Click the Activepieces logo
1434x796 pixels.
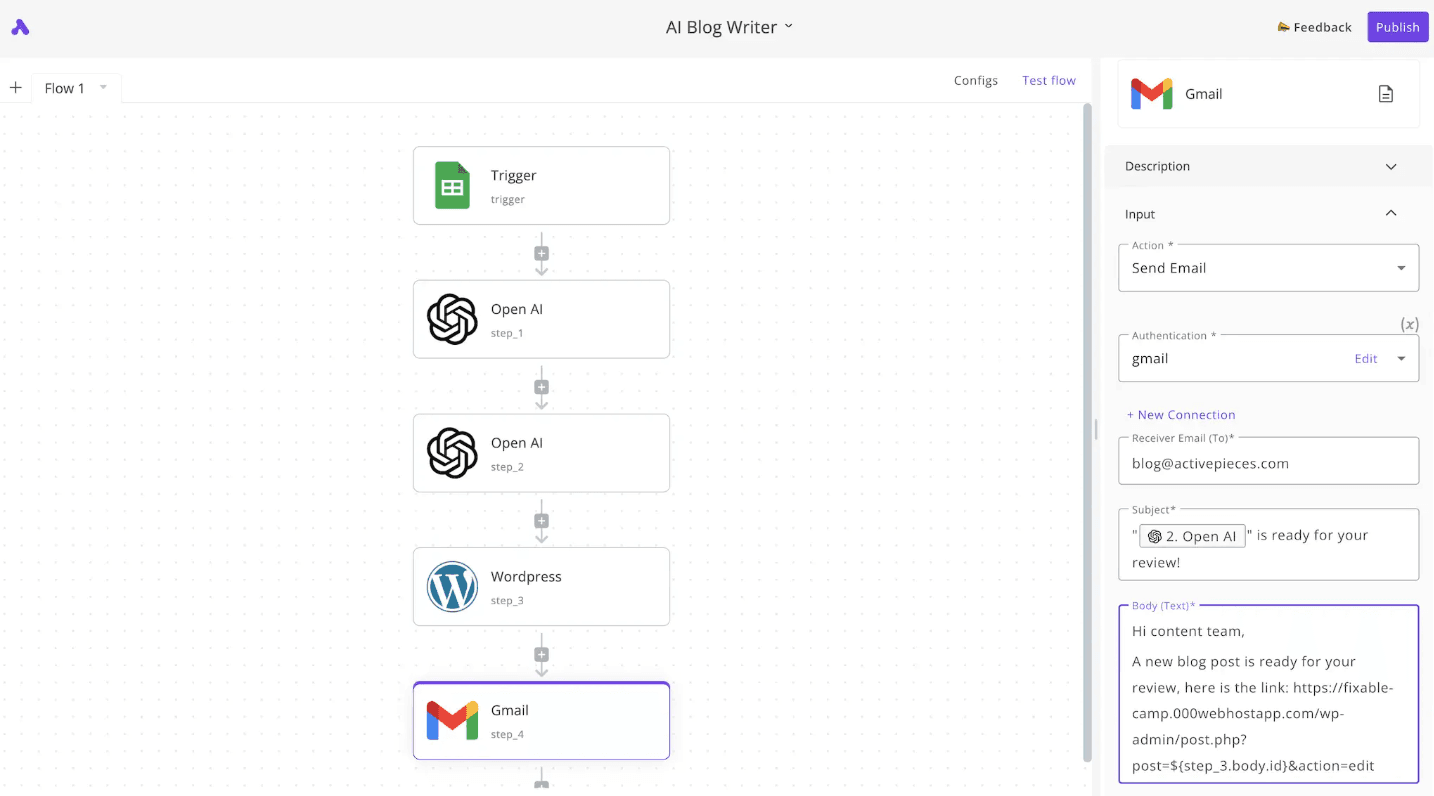pyautogui.click(x=20, y=26)
